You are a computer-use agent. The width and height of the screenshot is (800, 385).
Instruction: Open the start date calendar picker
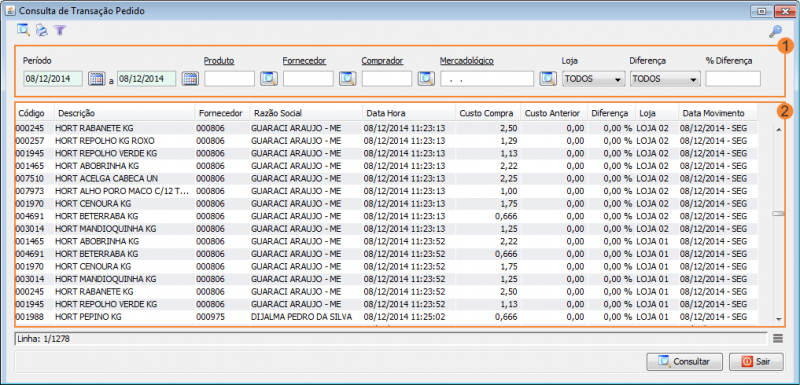point(96,79)
